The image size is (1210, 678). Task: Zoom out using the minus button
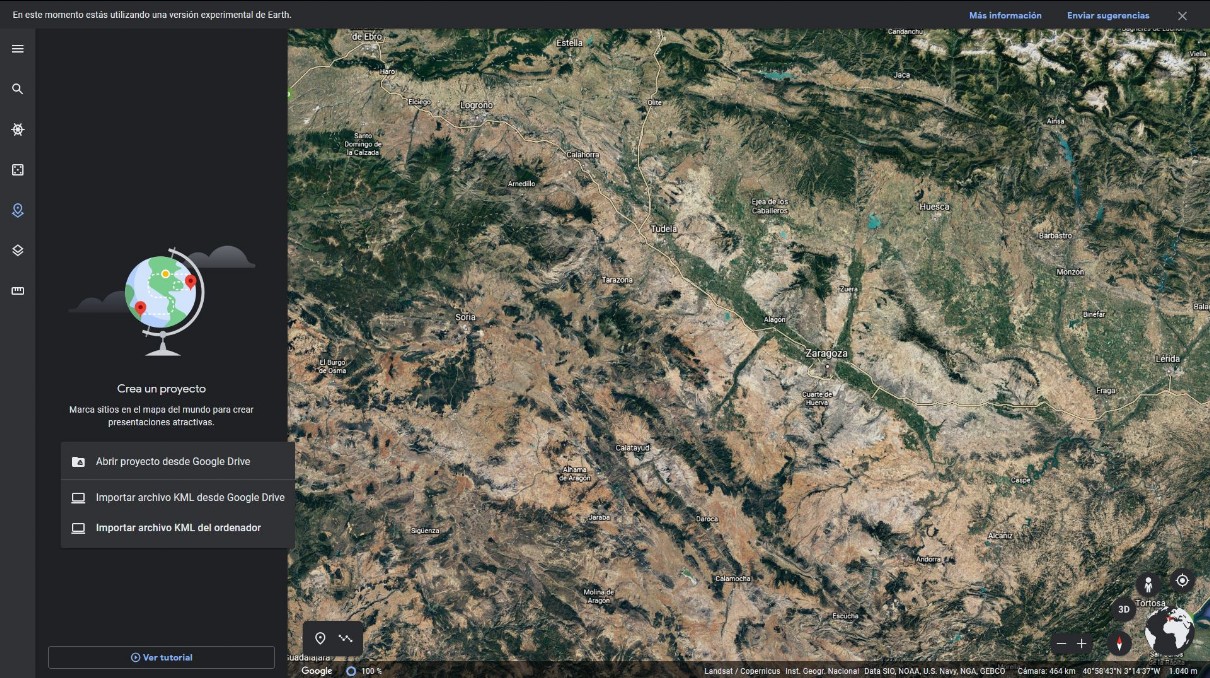[x=1061, y=643]
